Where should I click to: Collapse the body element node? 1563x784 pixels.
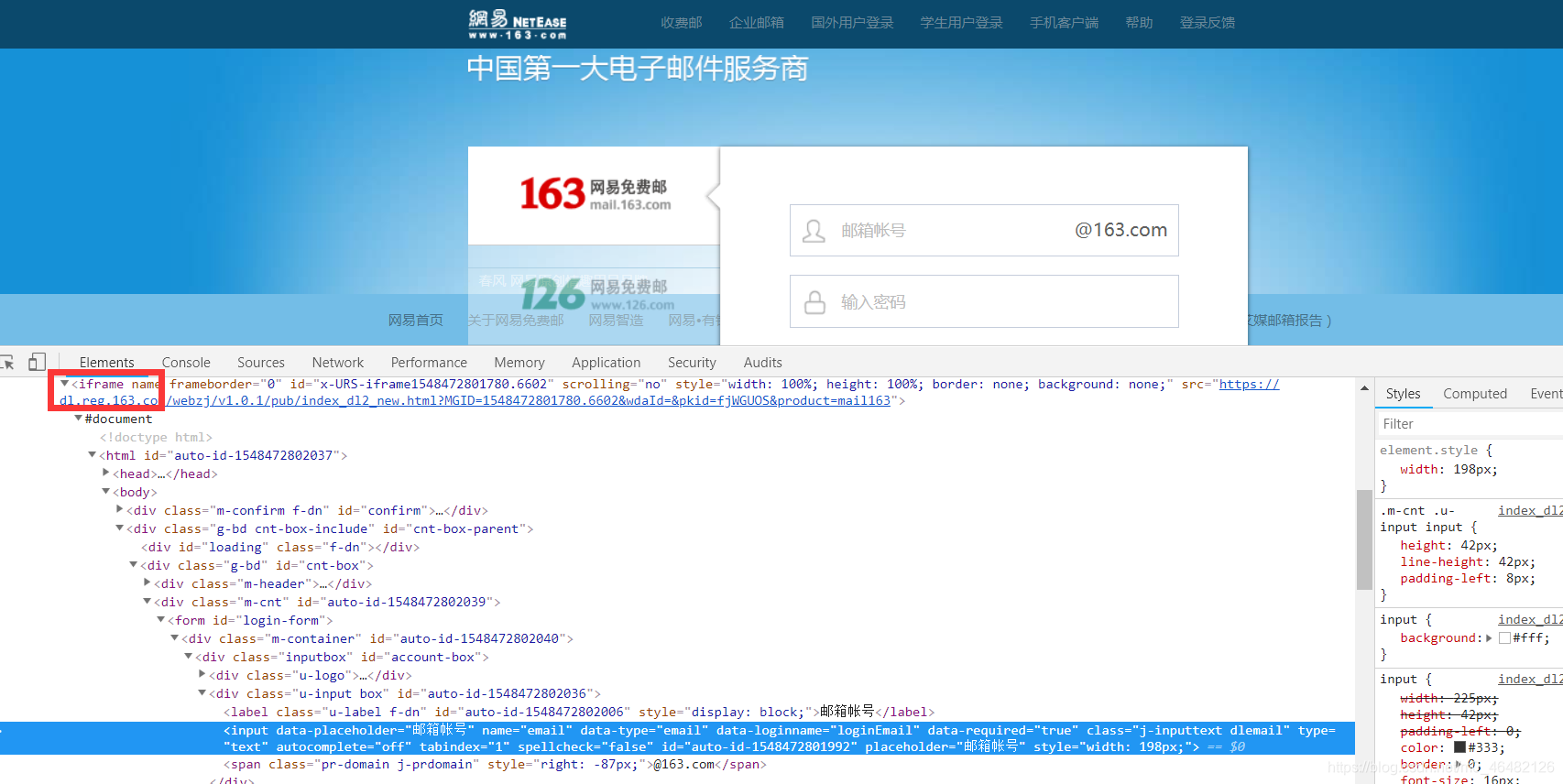pyautogui.click(x=106, y=492)
